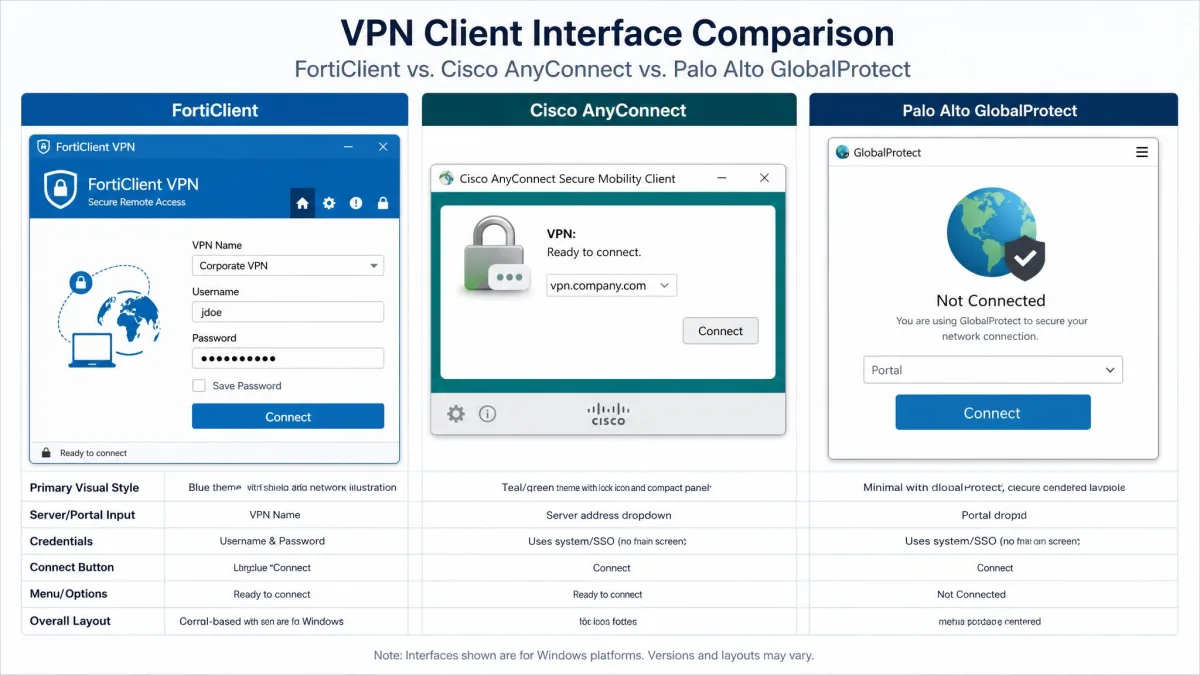The height and width of the screenshot is (675, 1200).
Task: Click the Cisco AnyConnect info icon
Action: click(487, 413)
